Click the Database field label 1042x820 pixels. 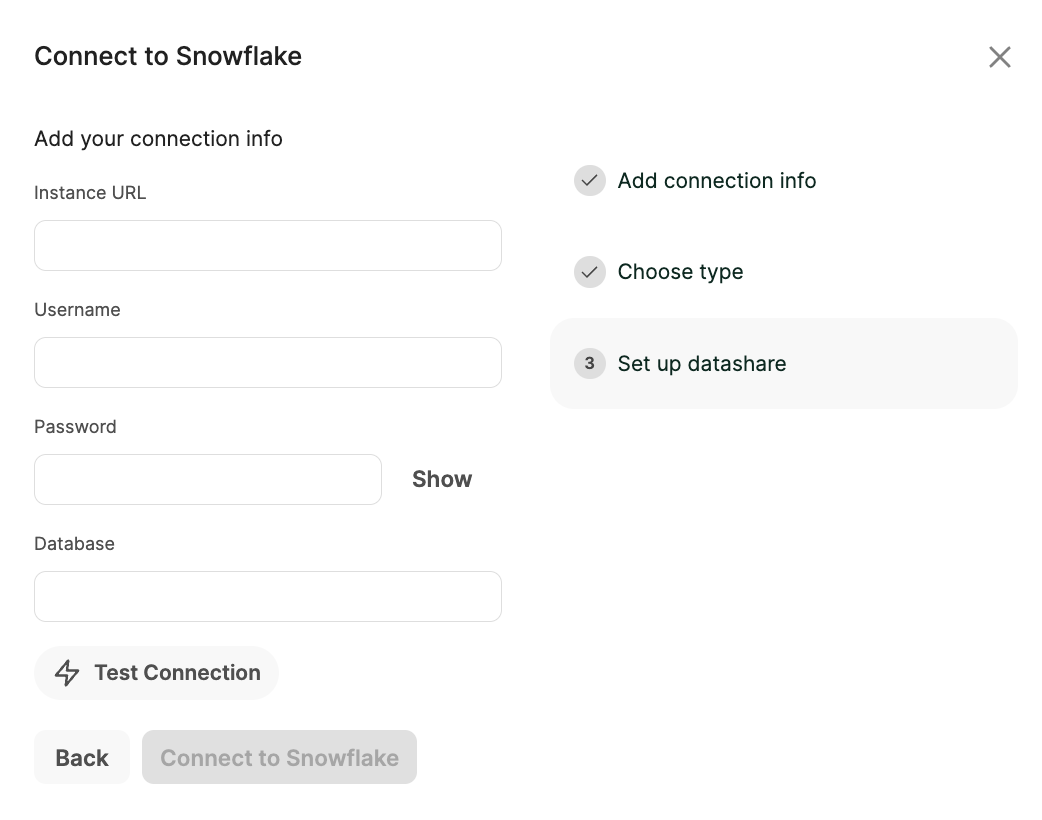click(74, 544)
